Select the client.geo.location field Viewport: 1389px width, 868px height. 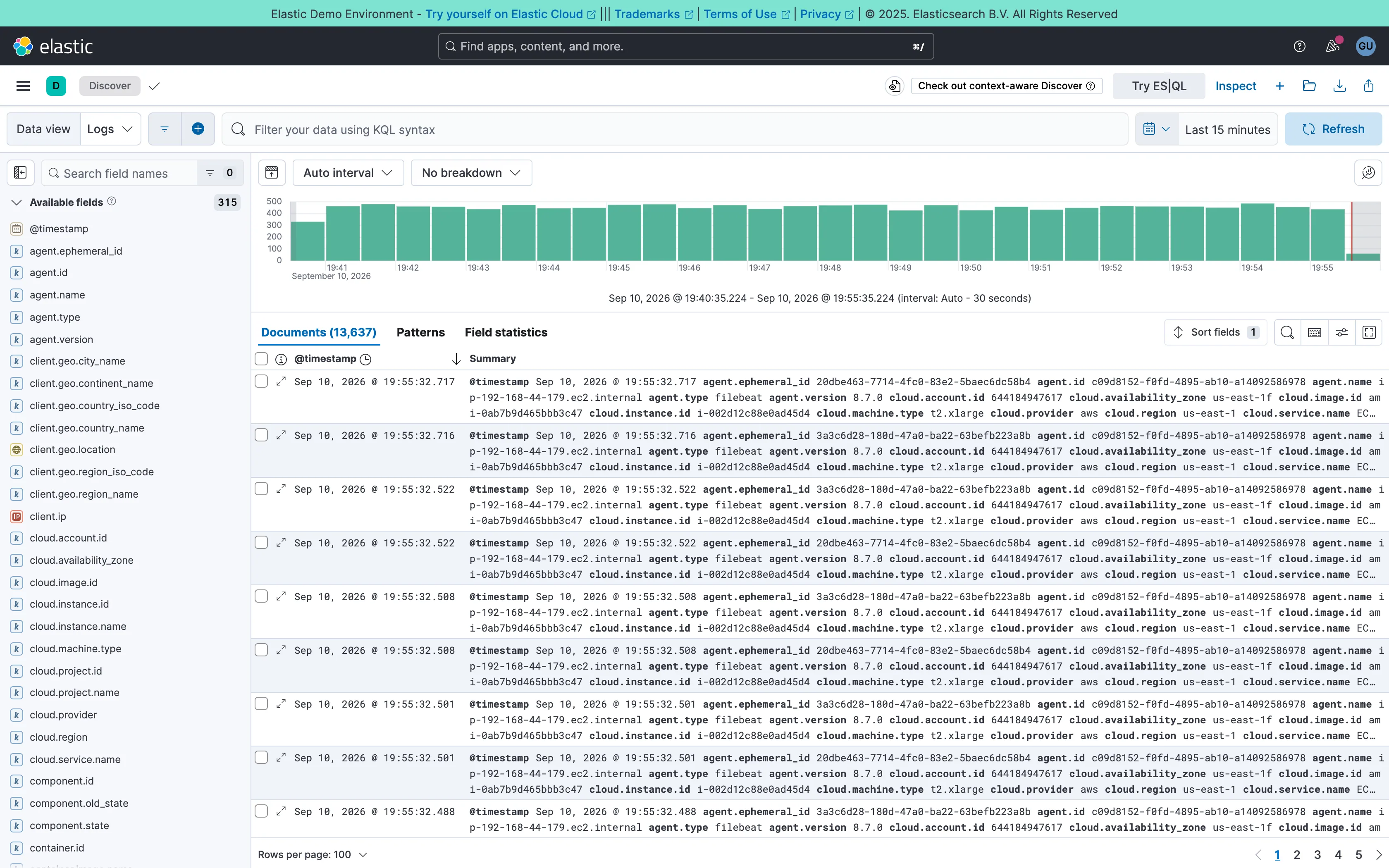point(72,450)
